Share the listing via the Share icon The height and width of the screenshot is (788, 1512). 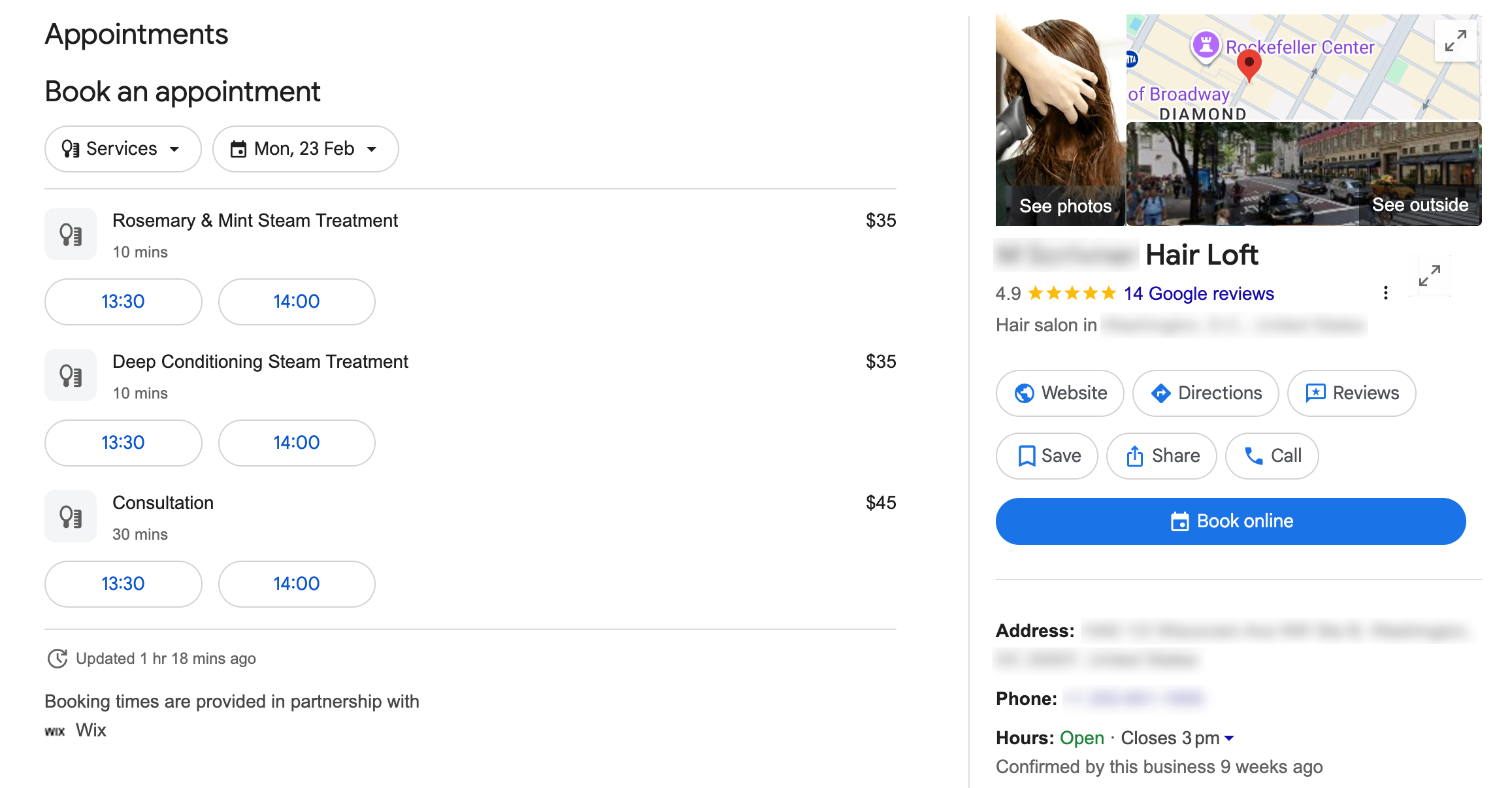1135,455
